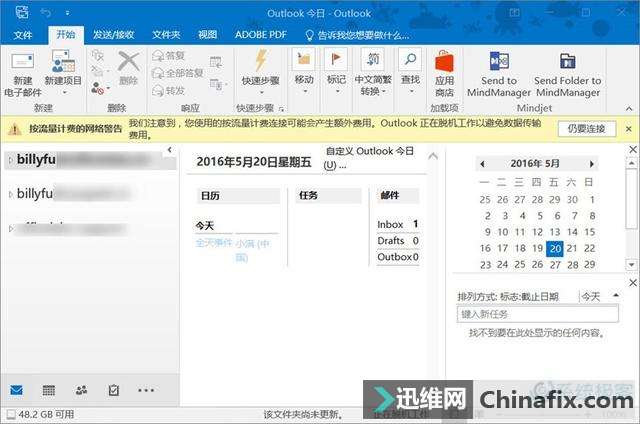The height and width of the screenshot is (424, 640).
Task: Switch to Mail view envelope icon
Action: [x=16, y=390]
